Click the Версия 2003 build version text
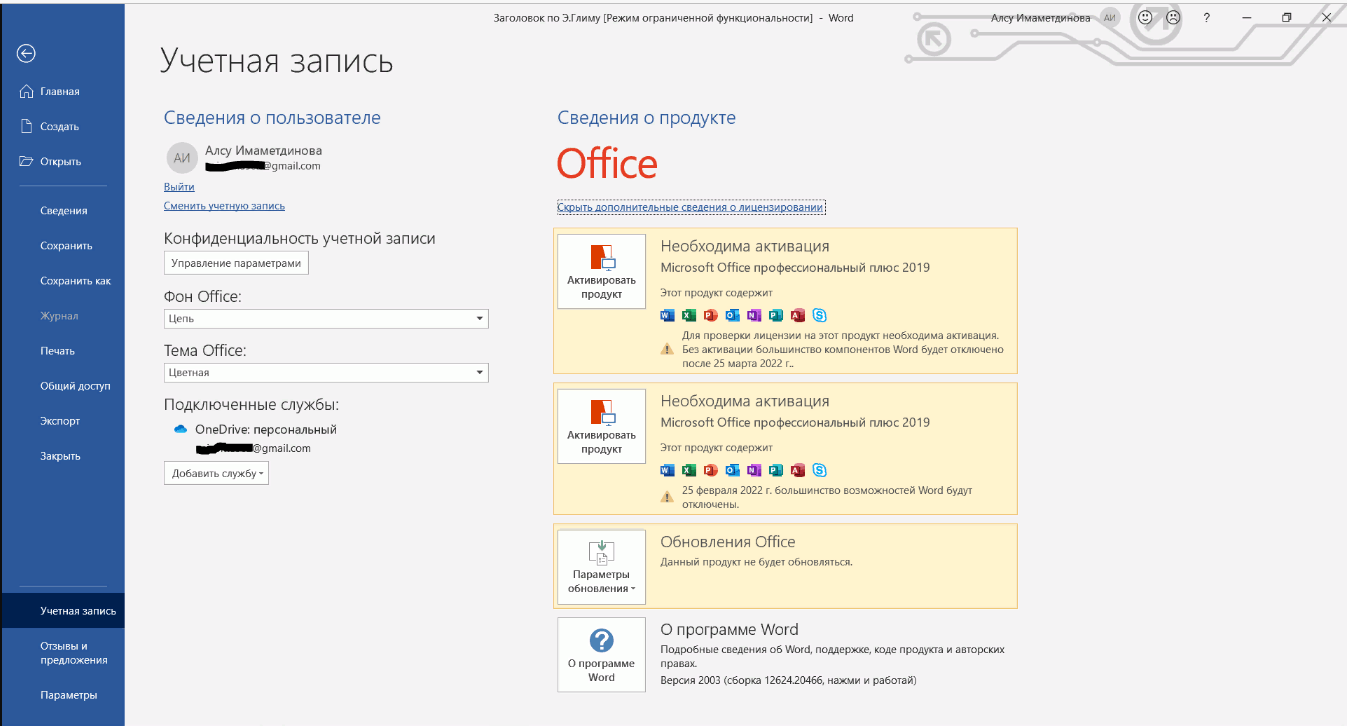The image size is (1347, 726). [x=788, y=680]
